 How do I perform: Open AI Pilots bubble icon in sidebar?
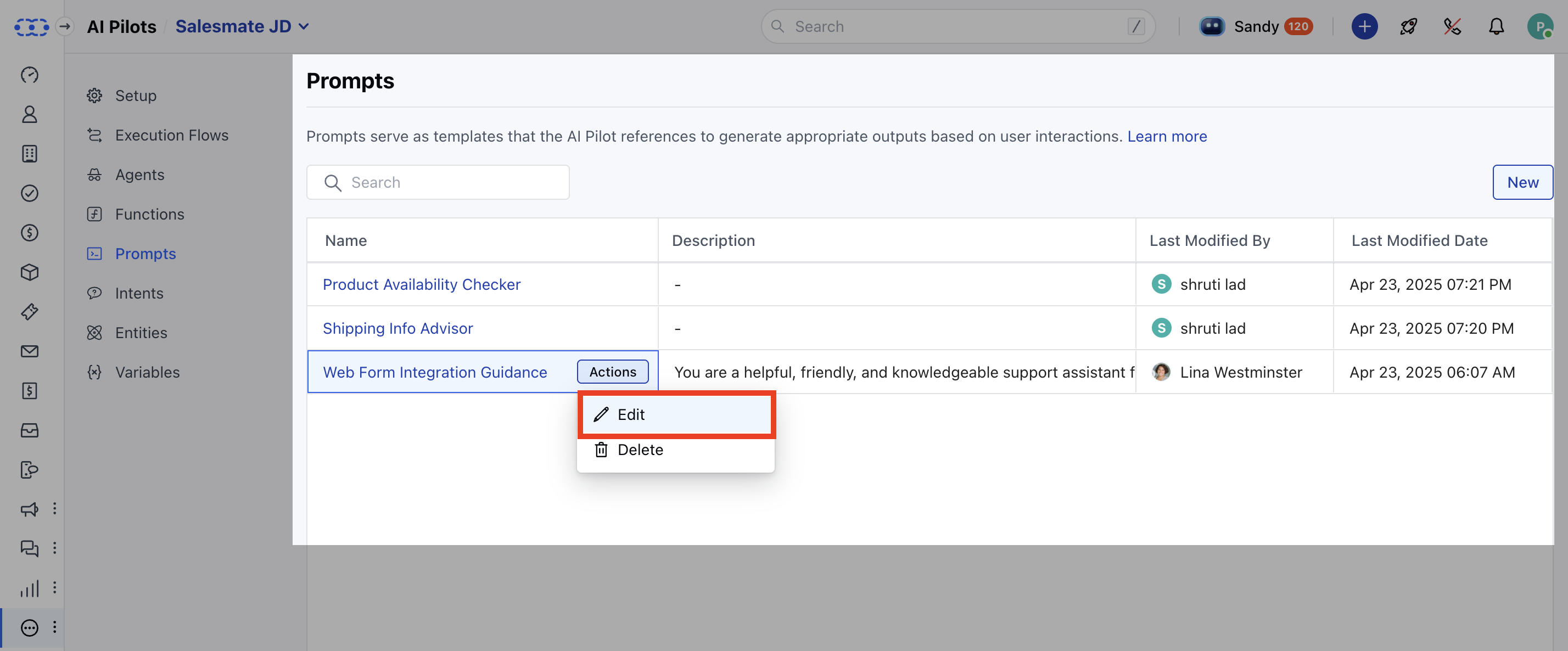[29, 628]
